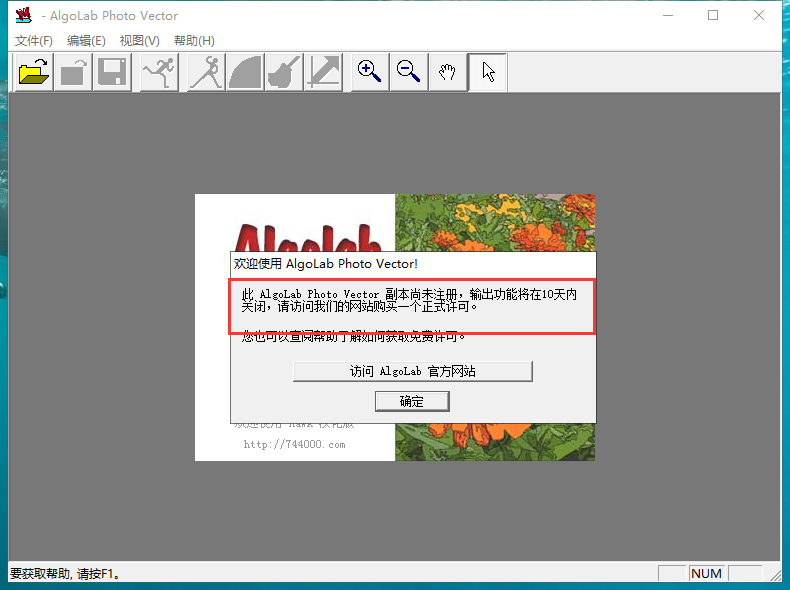The height and width of the screenshot is (590, 790).
Task: Open the 编辑(E) menu
Action: [86, 40]
